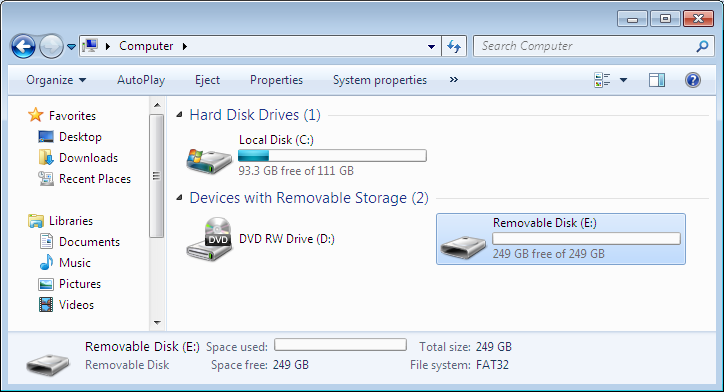The image size is (724, 392).
Task: Open AutoPlay from the toolbar
Action: (x=141, y=80)
